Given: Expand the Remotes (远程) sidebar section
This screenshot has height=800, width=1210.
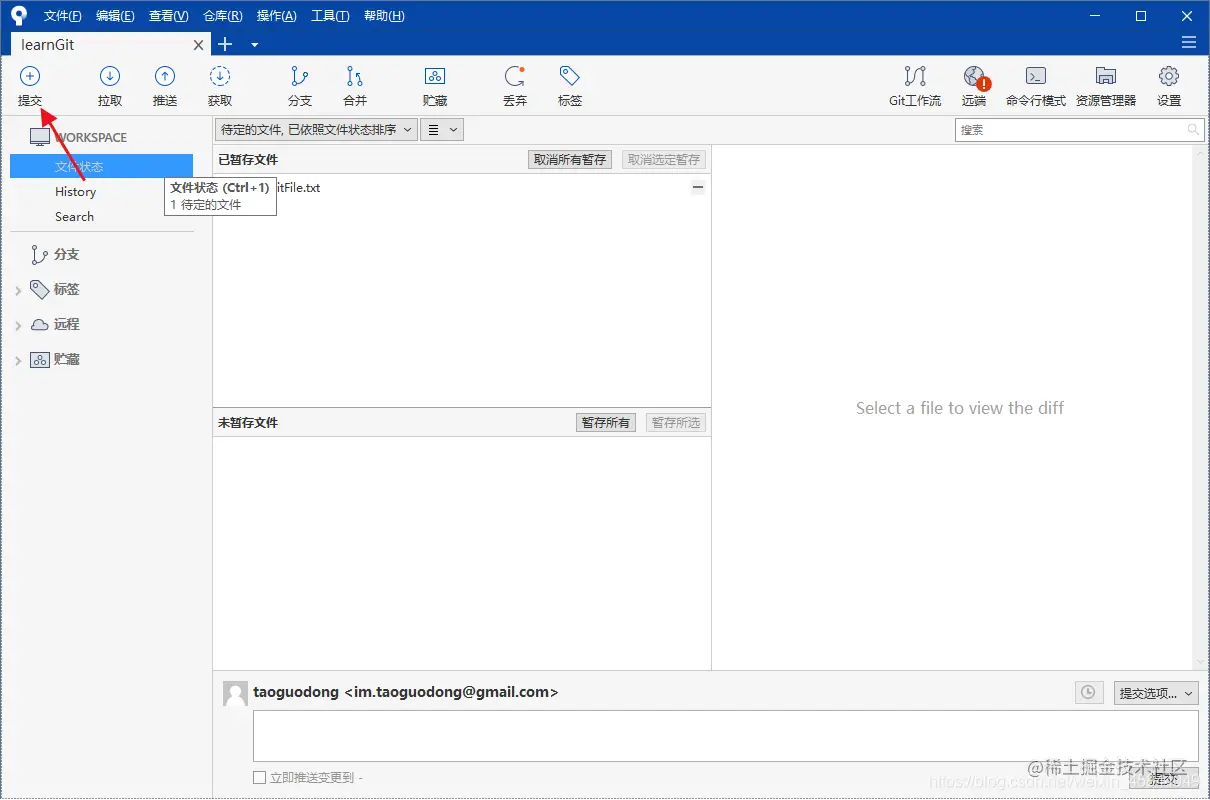Looking at the screenshot, I should (18, 325).
